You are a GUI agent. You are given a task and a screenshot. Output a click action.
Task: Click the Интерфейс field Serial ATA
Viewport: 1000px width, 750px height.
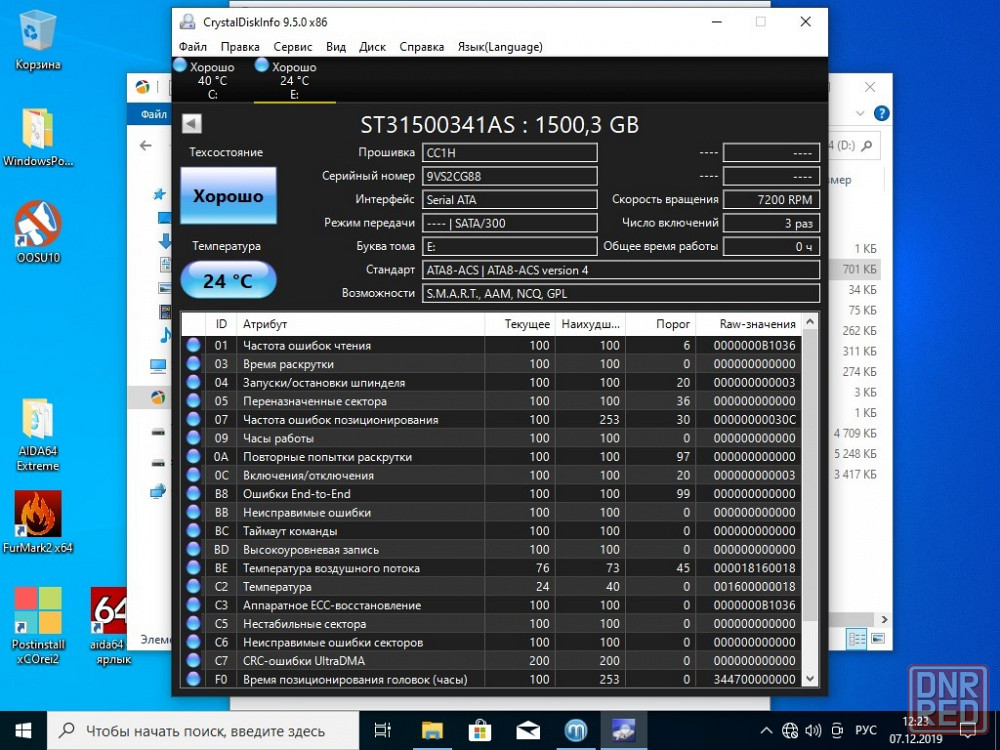510,200
